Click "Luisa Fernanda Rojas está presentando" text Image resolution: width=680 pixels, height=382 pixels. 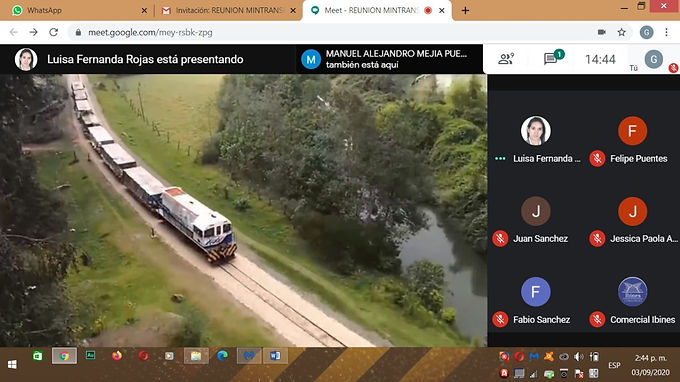145,59
